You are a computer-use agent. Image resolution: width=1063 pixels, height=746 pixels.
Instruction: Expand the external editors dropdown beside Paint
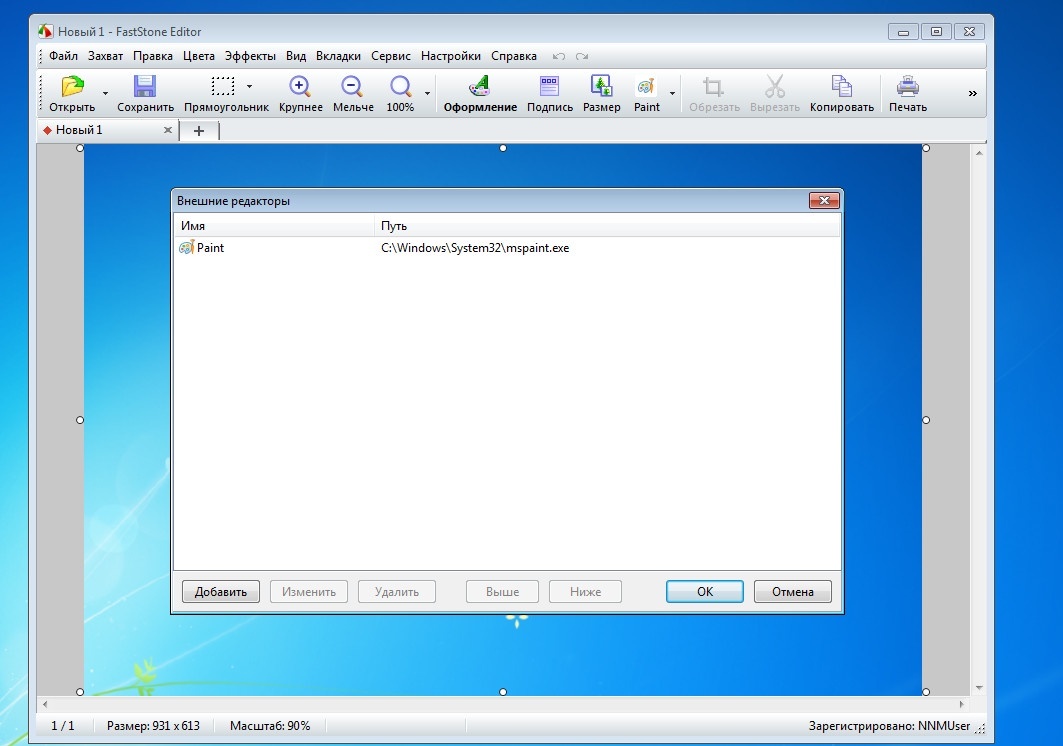click(x=672, y=94)
